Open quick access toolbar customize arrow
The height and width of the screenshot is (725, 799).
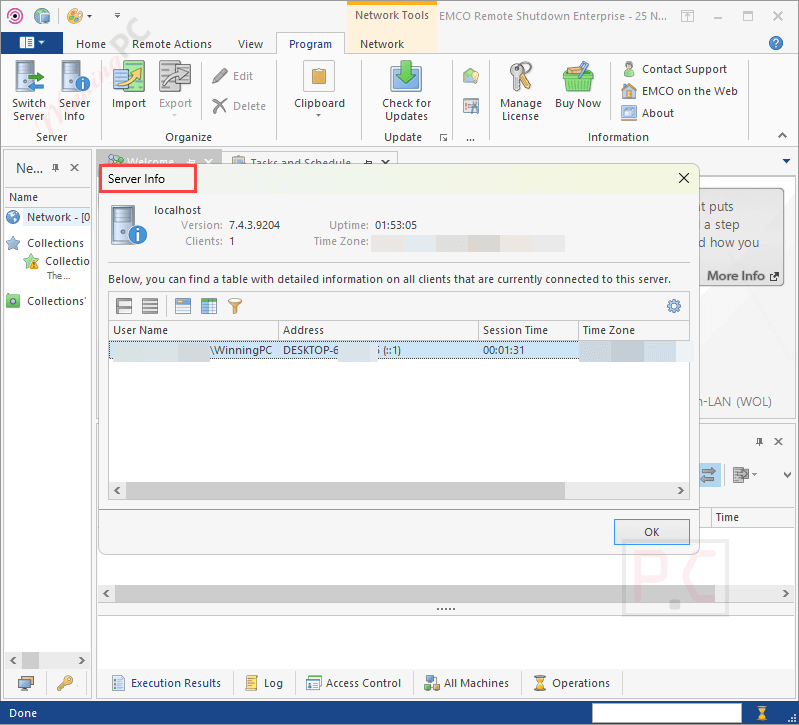117,16
